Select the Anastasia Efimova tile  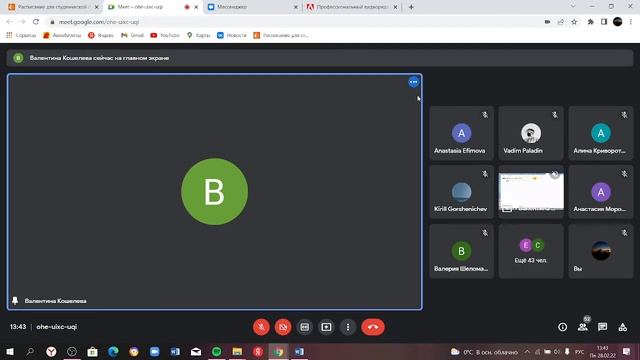point(461,133)
